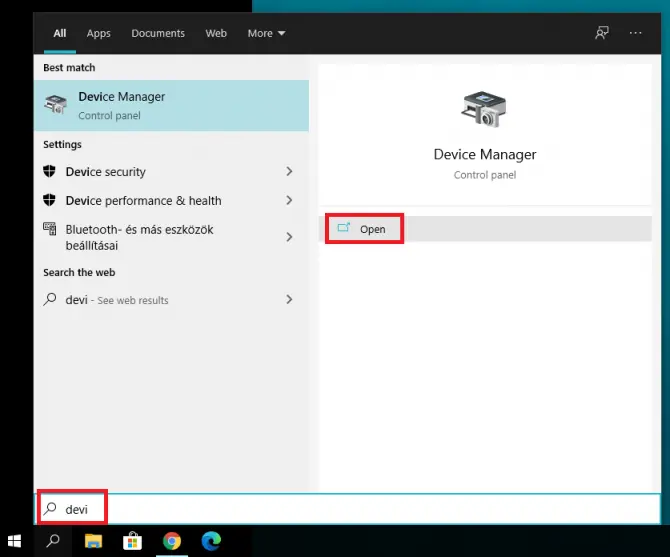670x557 pixels.
Task: Expand Bluetooth- és más eszközök chevron
Action: click(289, 237)
